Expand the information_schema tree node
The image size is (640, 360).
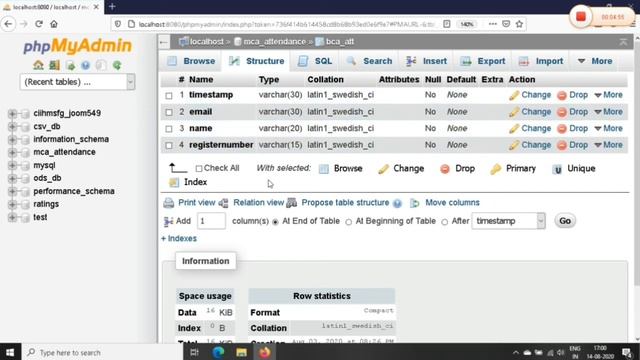[x=12, y=140]
